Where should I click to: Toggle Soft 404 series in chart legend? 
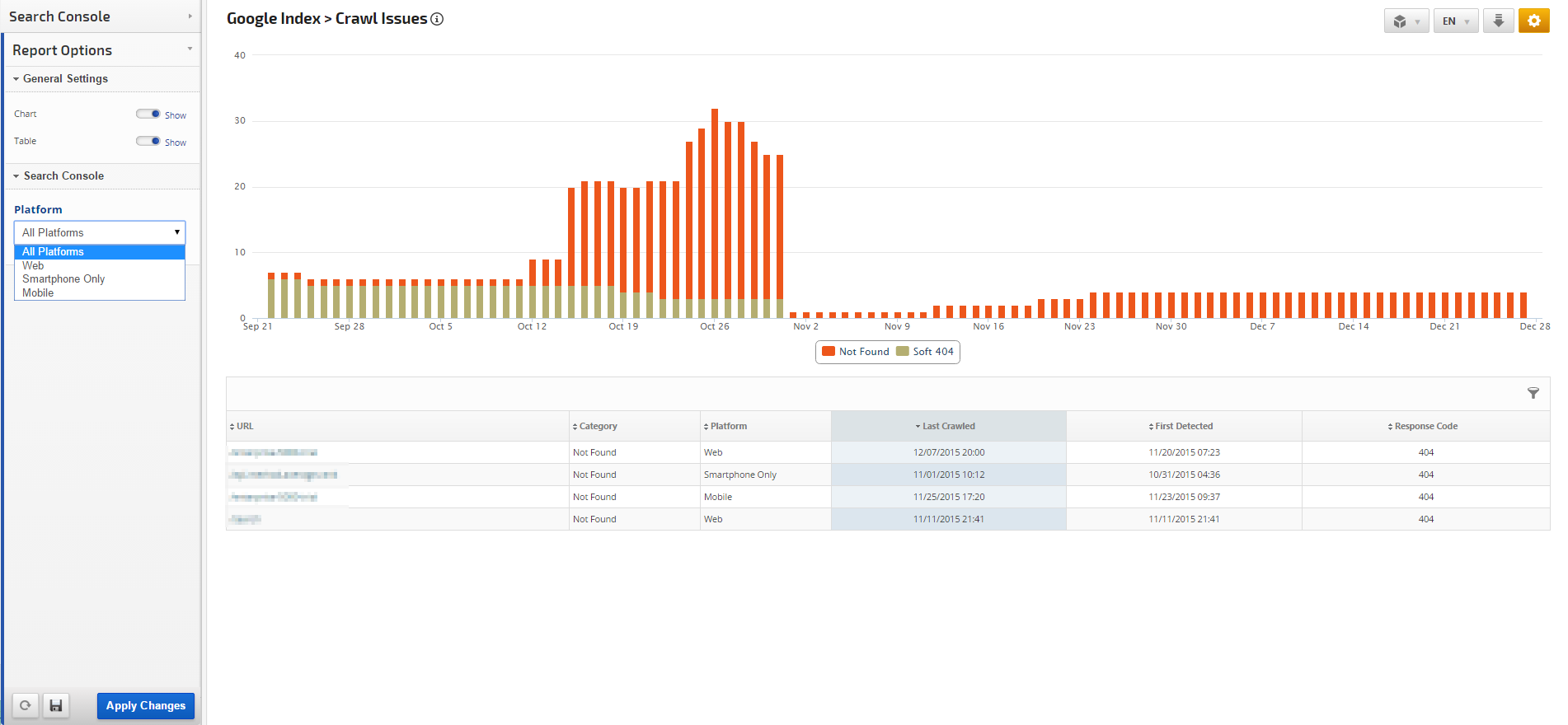click(925, 352)
